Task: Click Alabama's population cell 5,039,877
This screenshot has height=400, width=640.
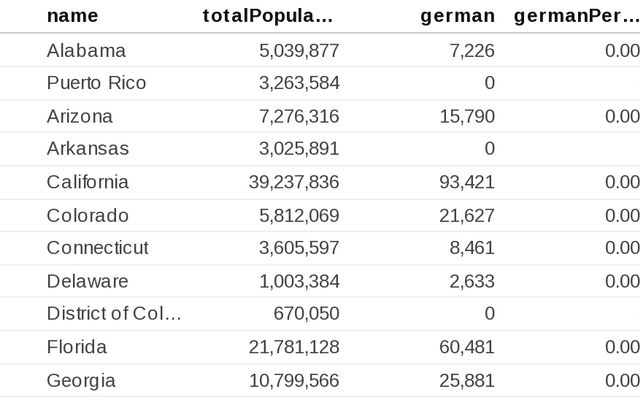Action: [x=298, y=50]
